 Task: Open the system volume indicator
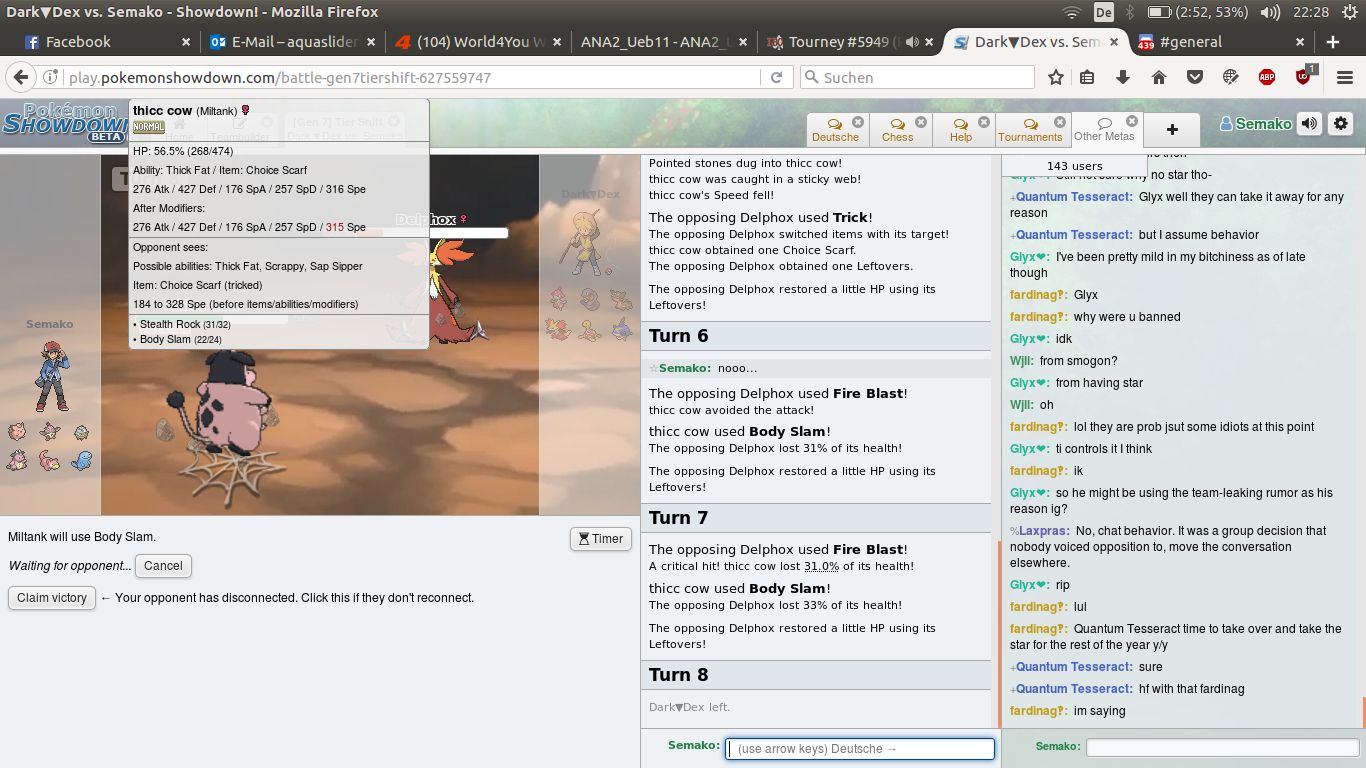[1270, 12]
